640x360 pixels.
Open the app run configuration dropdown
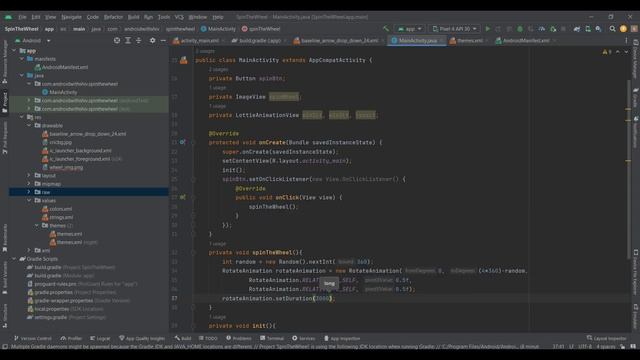(x=409, y=29)
